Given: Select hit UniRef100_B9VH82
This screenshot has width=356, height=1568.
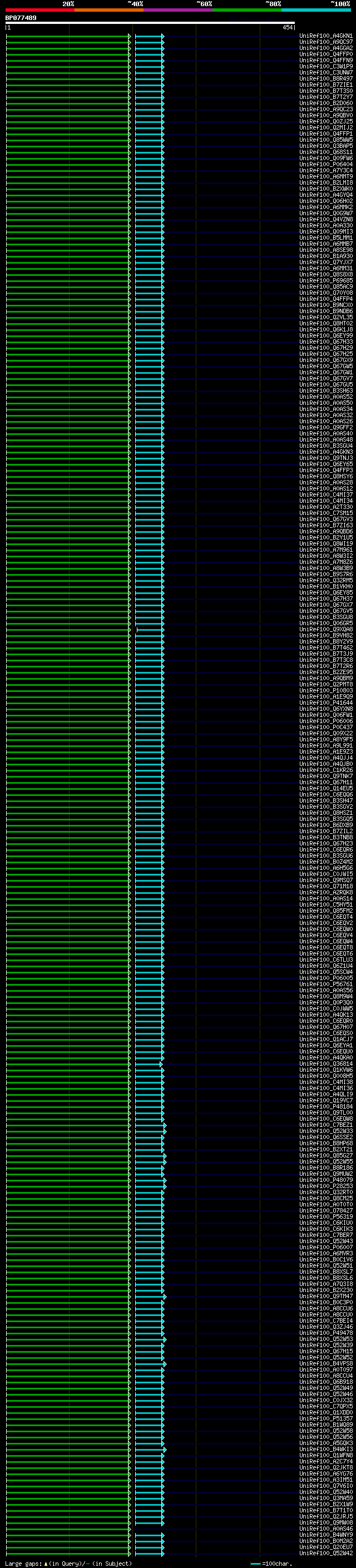Looking at the screenshot, I should [325, 635].
